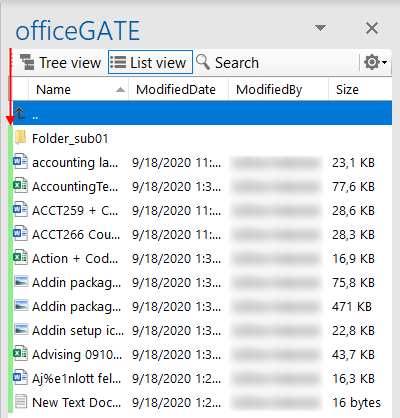Sort by the ModifiedDate column
Viewport: 400px width, 418px height.
[x=178, y=89]
